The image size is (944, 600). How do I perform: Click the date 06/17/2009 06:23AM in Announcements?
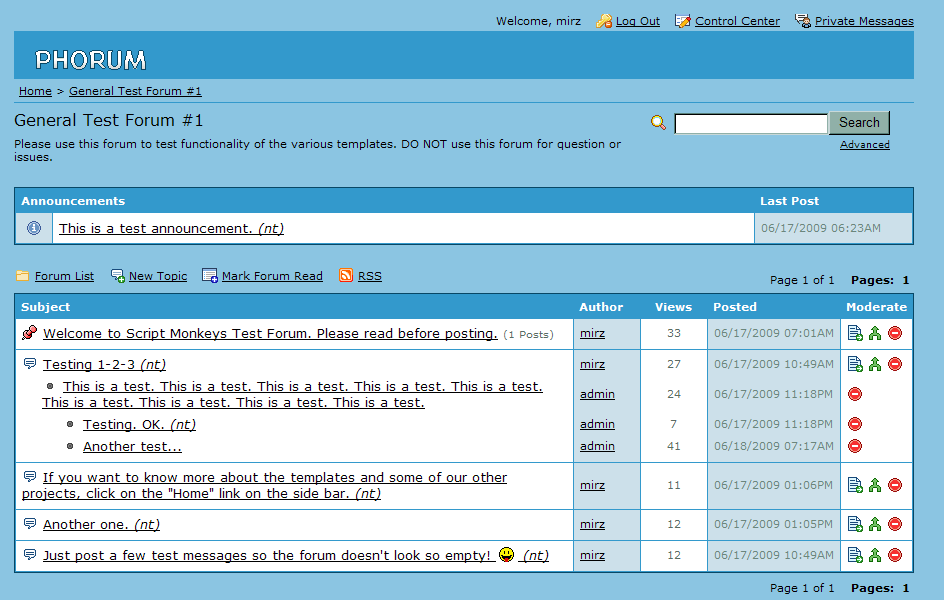821,228
